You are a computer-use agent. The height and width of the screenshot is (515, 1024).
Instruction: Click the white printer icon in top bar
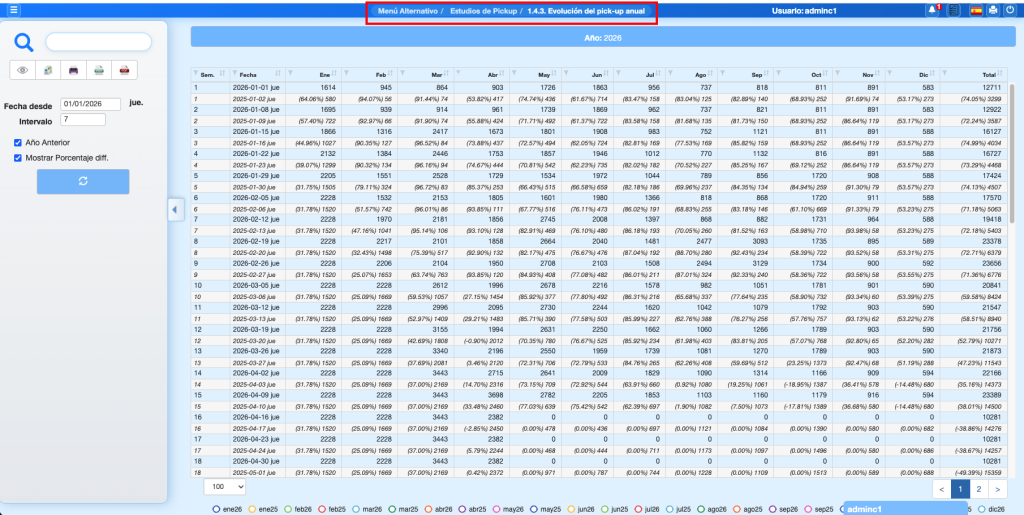point(992,10)
